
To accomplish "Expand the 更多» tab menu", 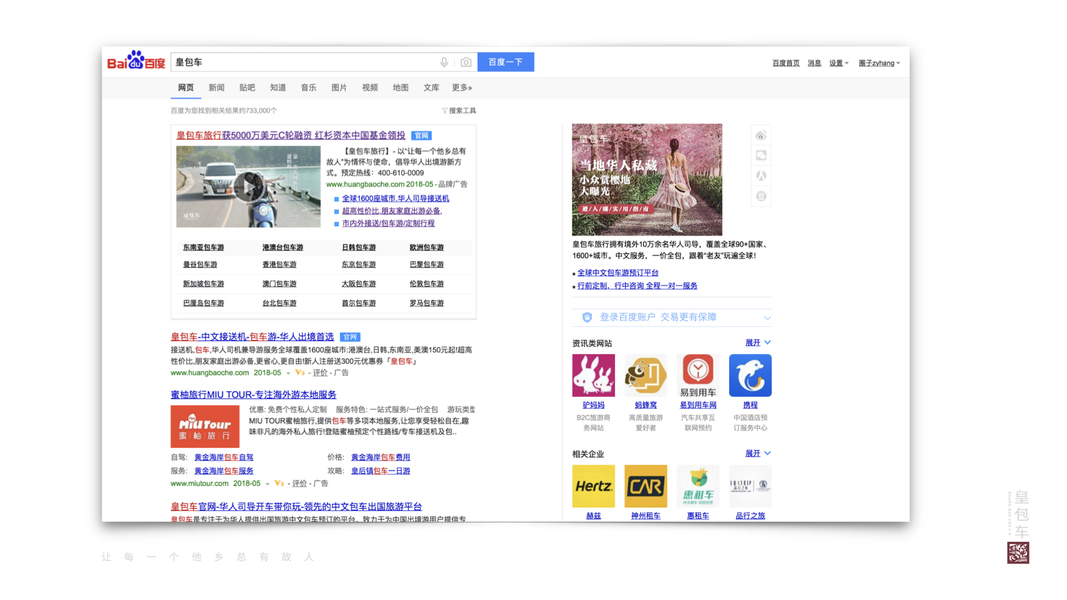I will [462, 88].
